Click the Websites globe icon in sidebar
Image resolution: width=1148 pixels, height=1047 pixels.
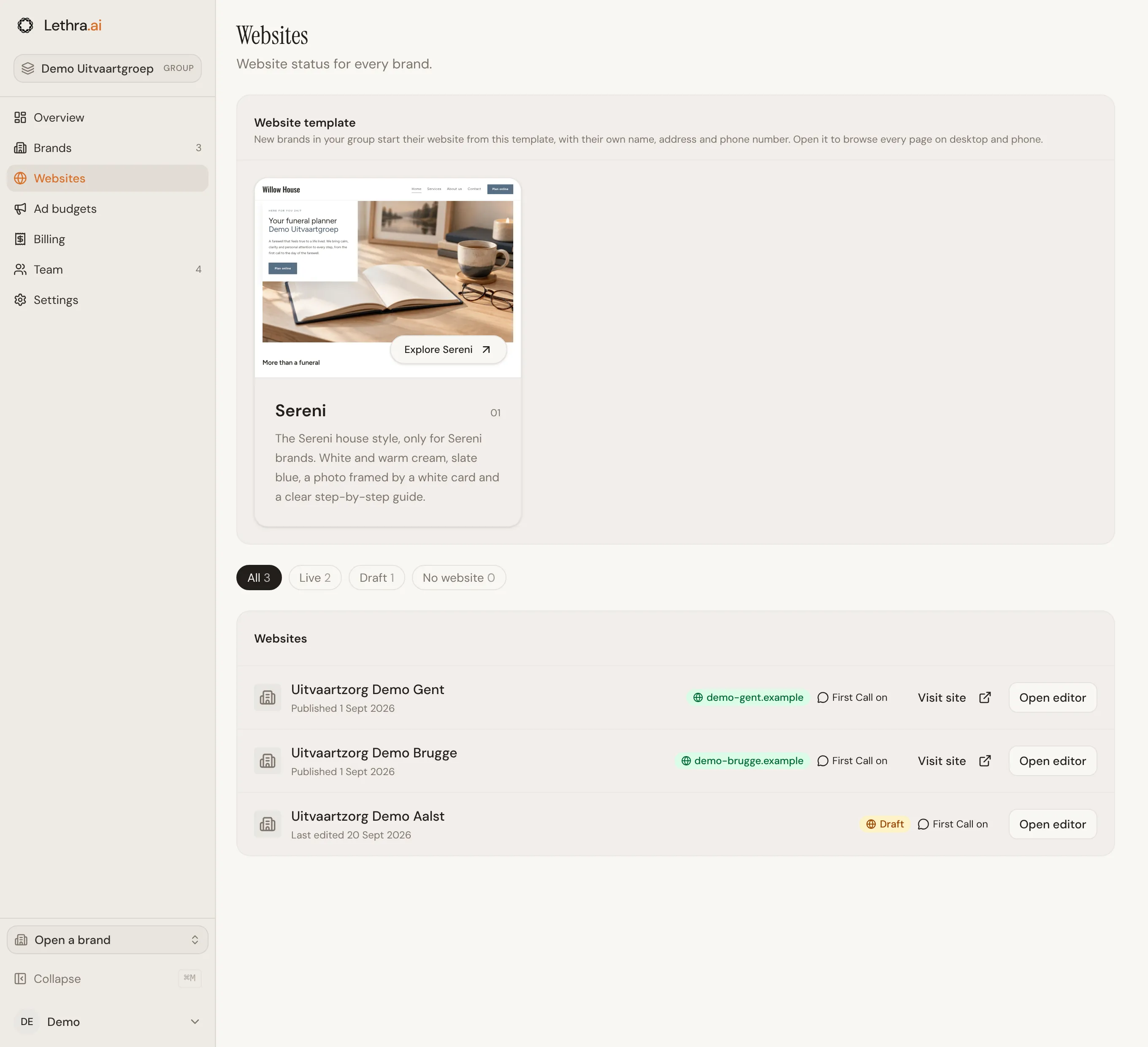pyautogui.click(x=21, y=178)
